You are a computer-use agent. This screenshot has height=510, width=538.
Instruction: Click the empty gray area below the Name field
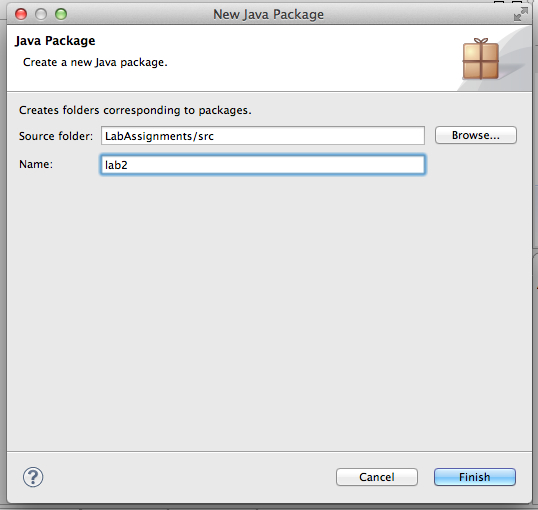tap(269, 309)
